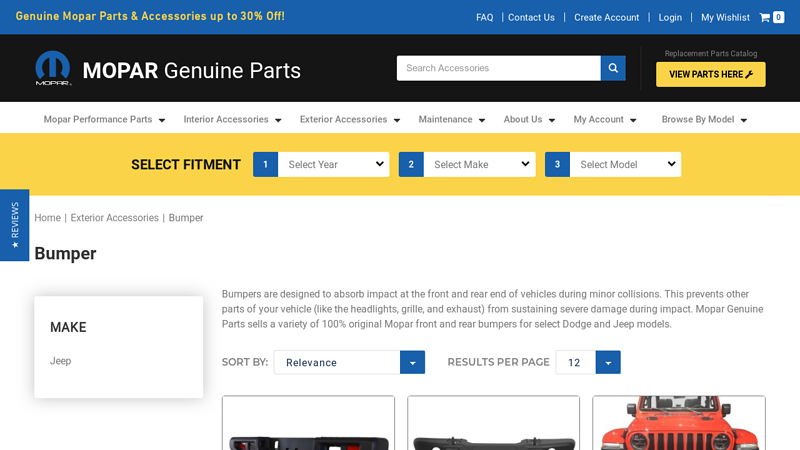This screenshot has width=800, height=450.
Task: Open the Interior Accessories menu
Action: coord(232,119)
